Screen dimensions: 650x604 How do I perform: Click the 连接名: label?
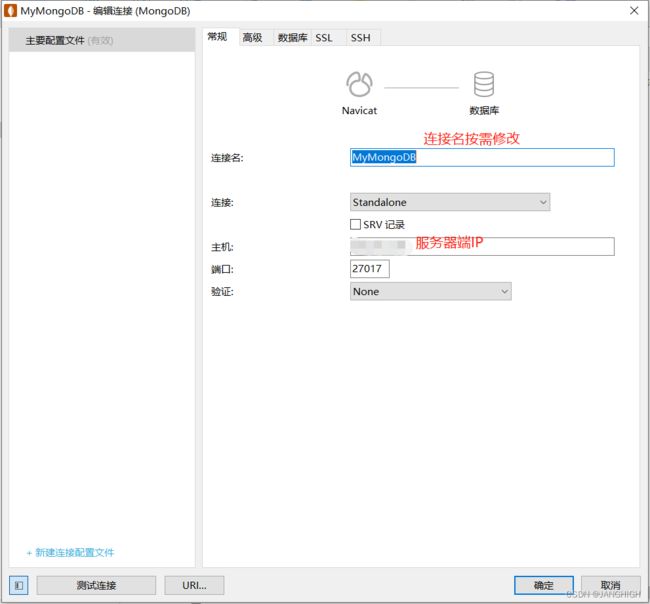click(x=227, y=158)
